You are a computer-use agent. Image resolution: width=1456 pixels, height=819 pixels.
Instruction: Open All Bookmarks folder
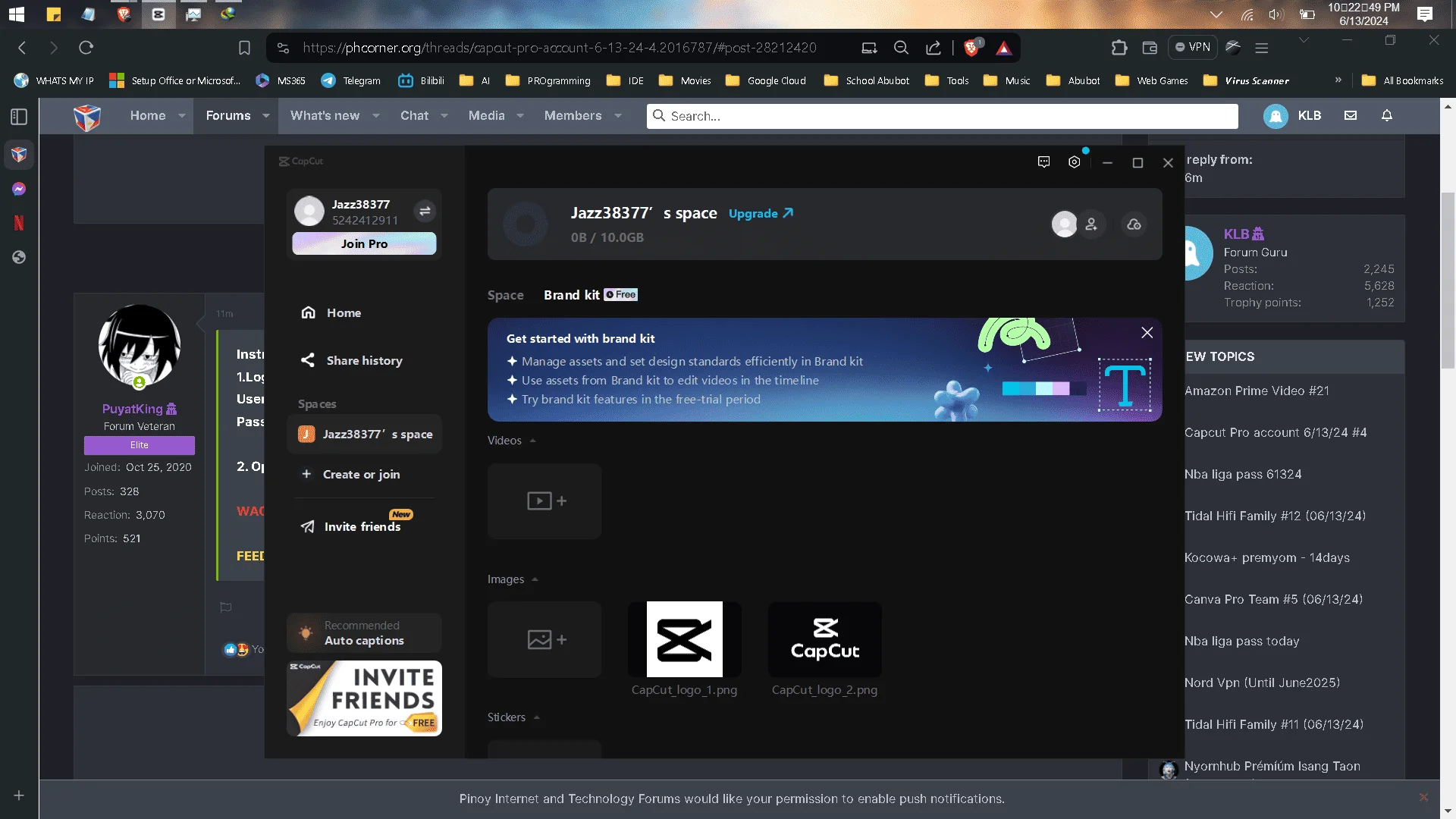pos(1402,80)
